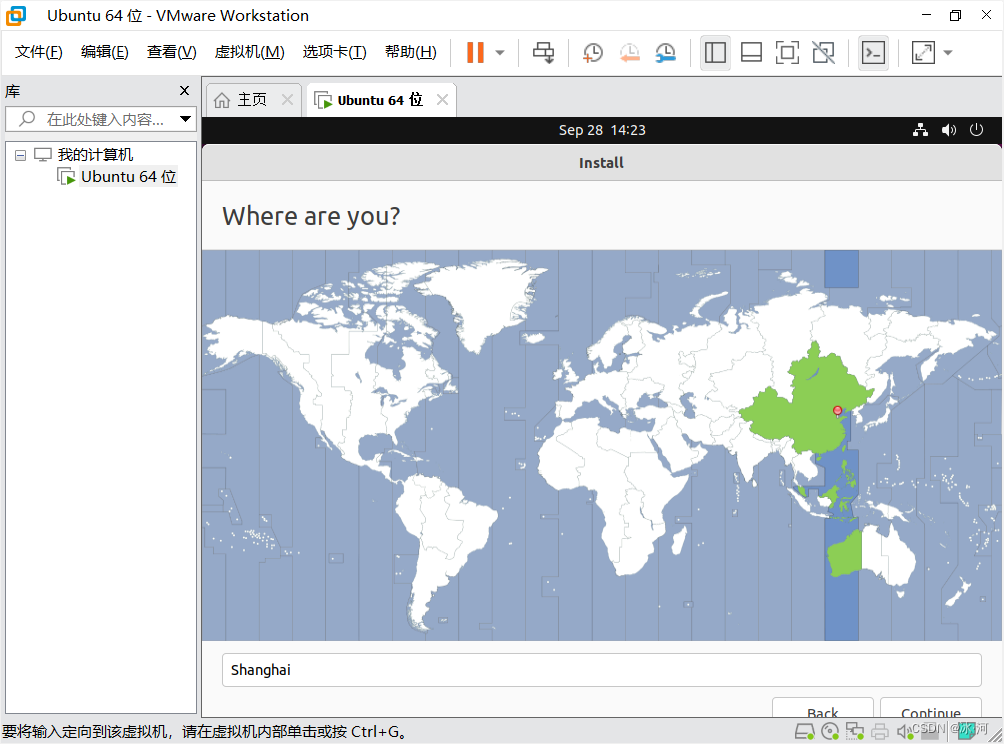Open the 选项卡(T) menu
The width and height of the screenshot is (1004, 744).
tap(334, 52)
